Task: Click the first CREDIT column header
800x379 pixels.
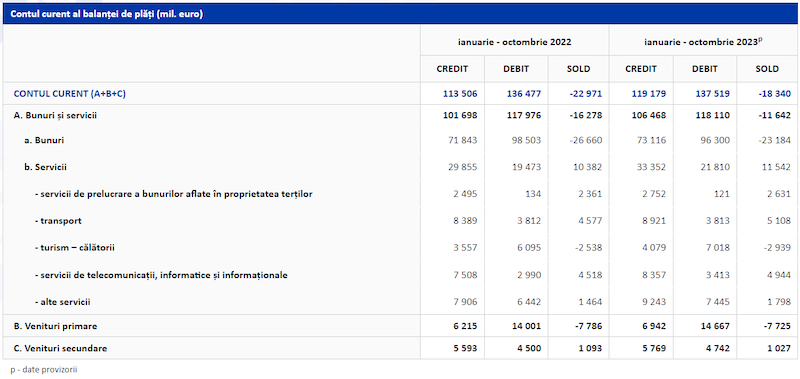Action: pos(452,69)
